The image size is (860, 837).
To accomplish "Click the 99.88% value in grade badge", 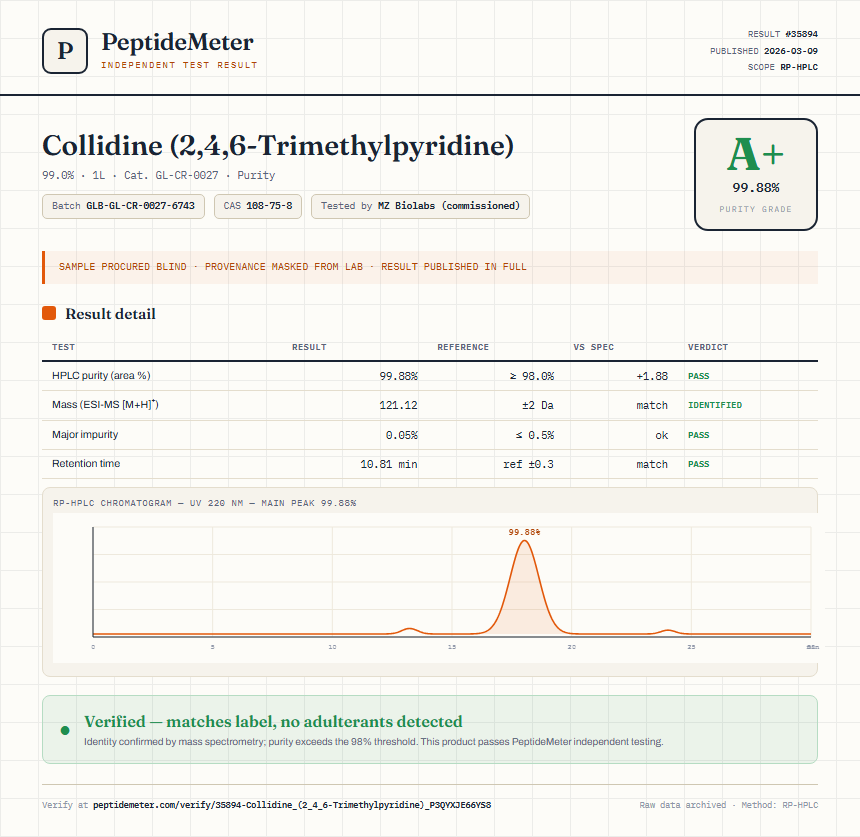I will (x=756, y=188).
